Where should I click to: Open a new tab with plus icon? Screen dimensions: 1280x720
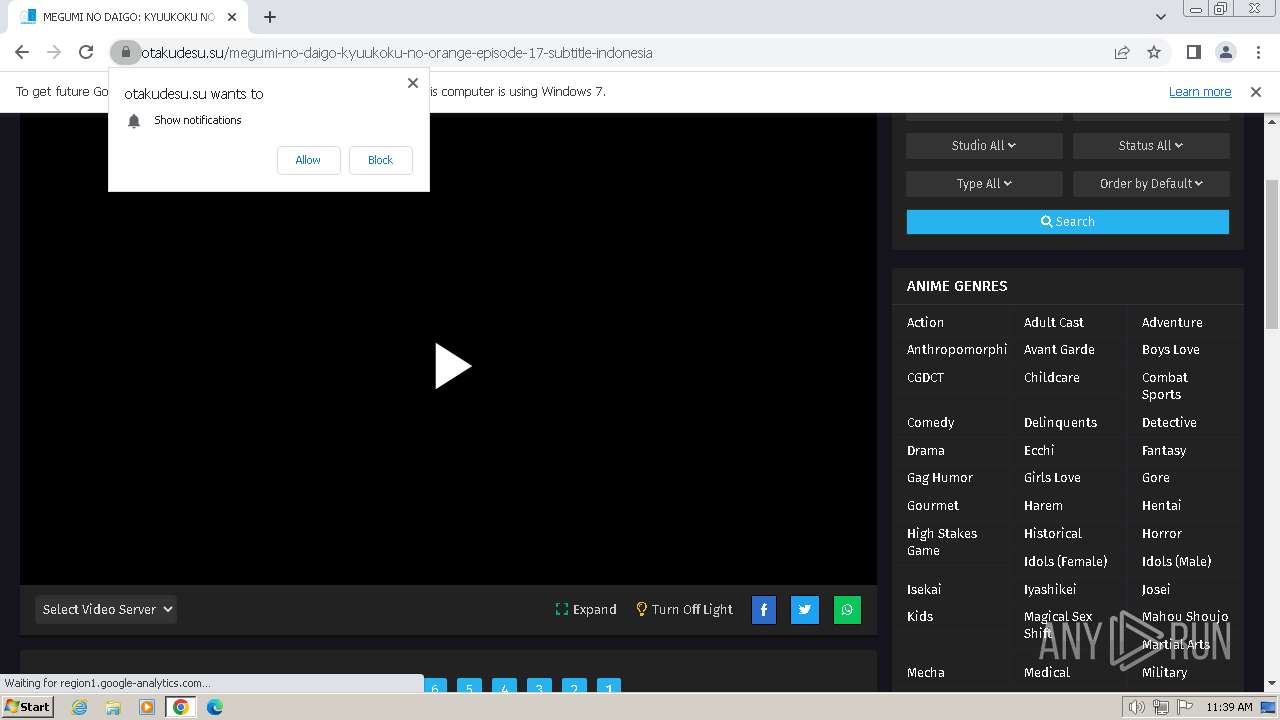coord(270,16)
